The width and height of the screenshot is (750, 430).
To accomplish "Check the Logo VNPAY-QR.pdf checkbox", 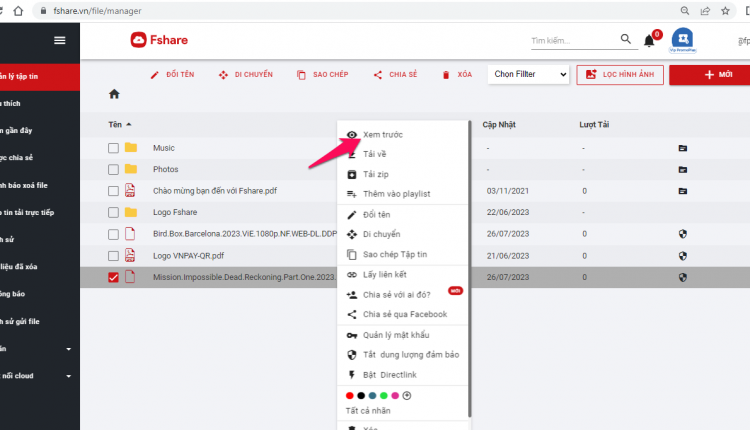I will click(x=113, y=256).
